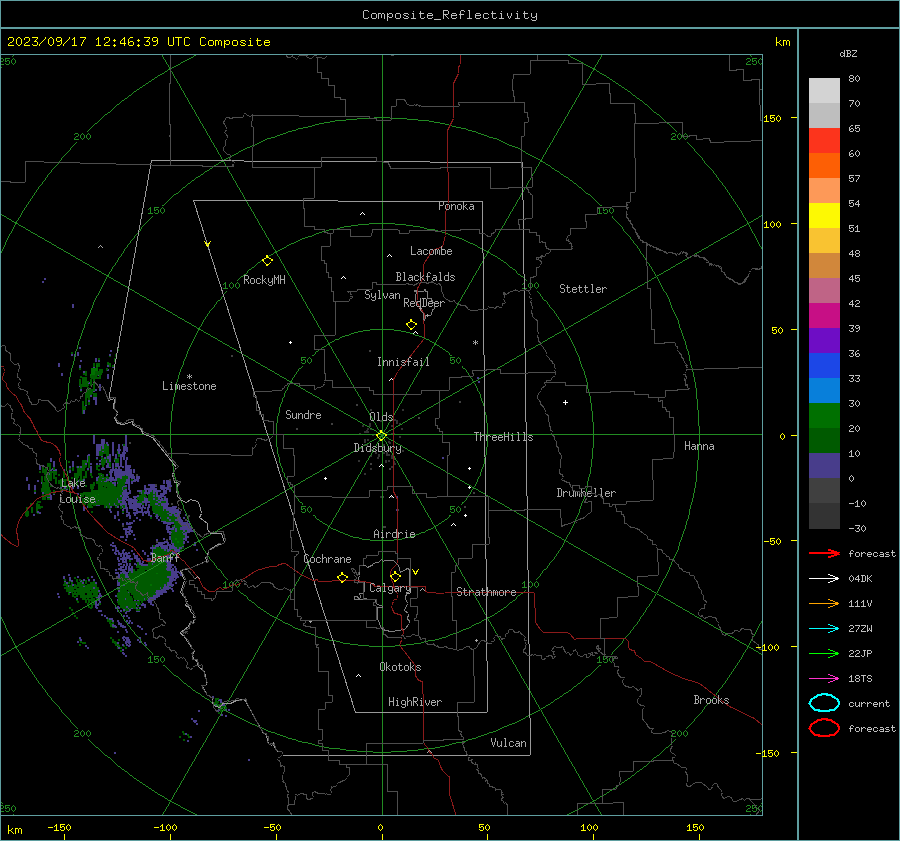Click the white 04DK arrow in legend

824,578
